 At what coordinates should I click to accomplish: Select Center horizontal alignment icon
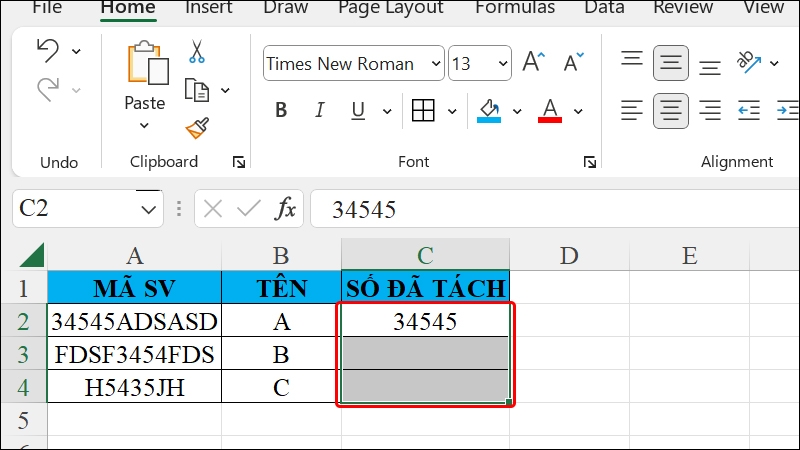[670, 110]
